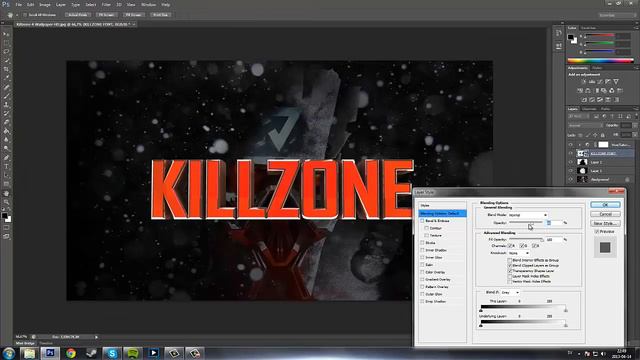Open Layers panel blend mode dropdown
This screenshot has height=360, width=640.
[x=585, y=126]
